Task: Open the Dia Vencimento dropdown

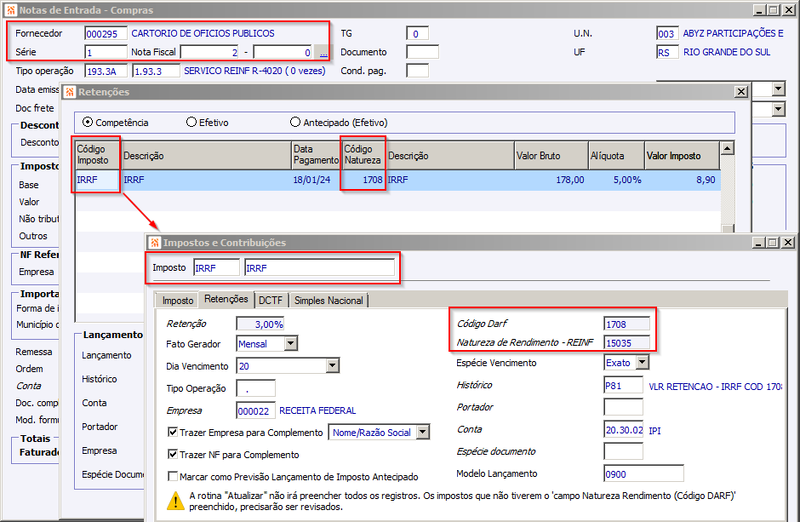Action: pos(333,365)
